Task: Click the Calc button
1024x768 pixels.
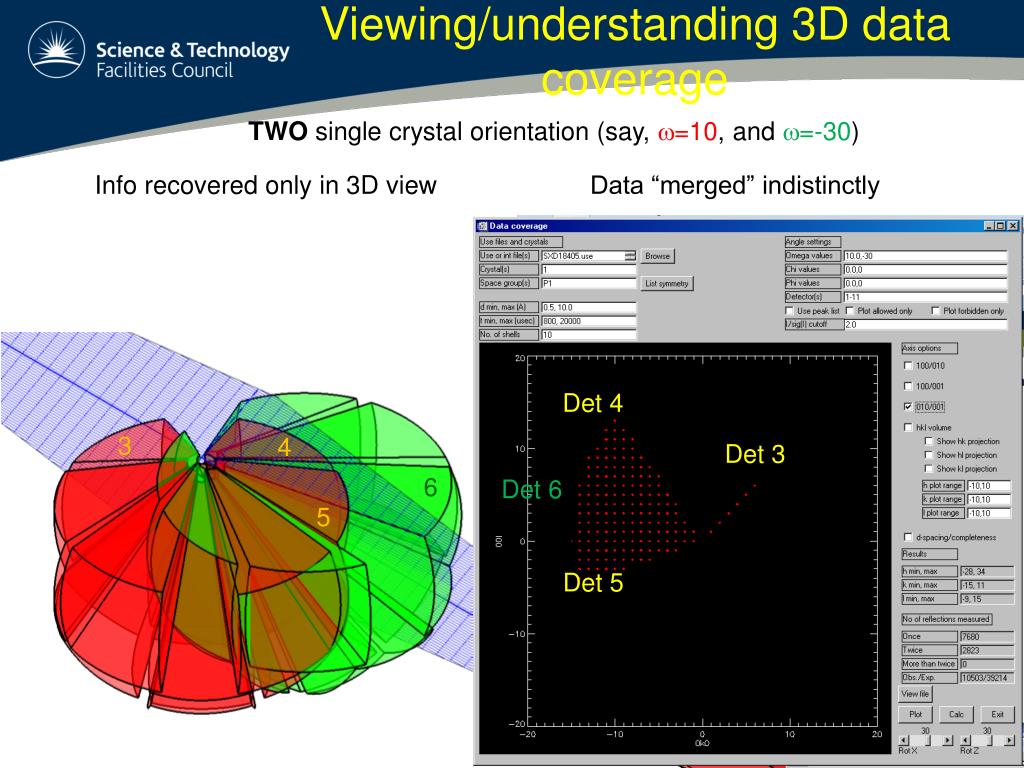Action: (956, 714)
